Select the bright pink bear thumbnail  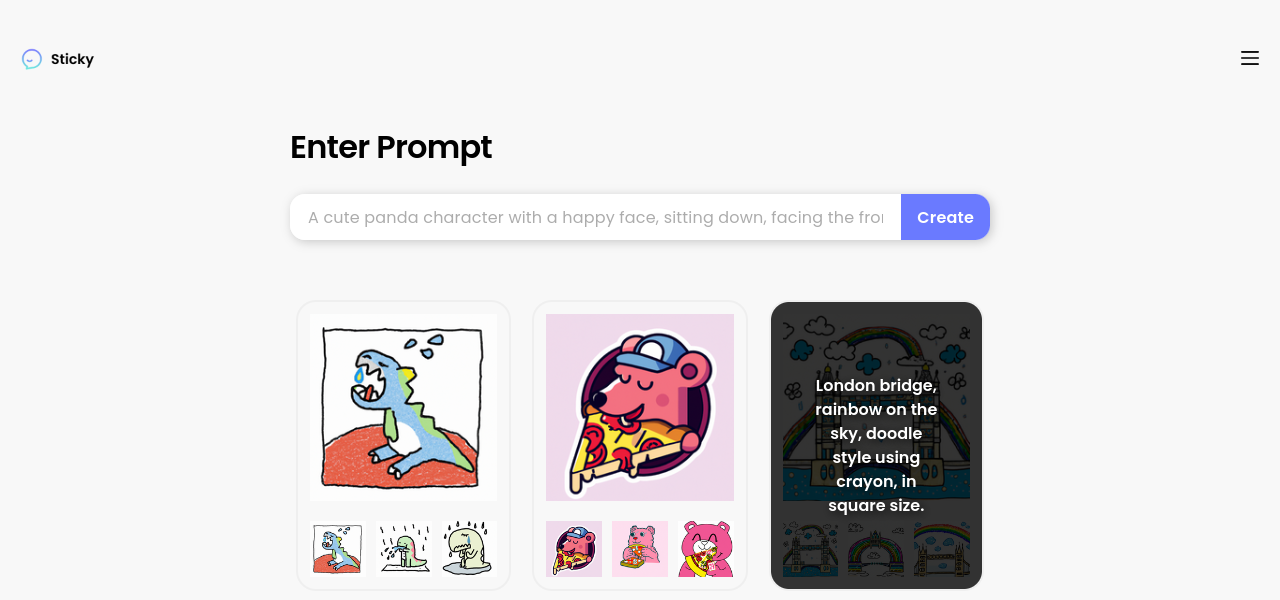click(x=706, y=549)
